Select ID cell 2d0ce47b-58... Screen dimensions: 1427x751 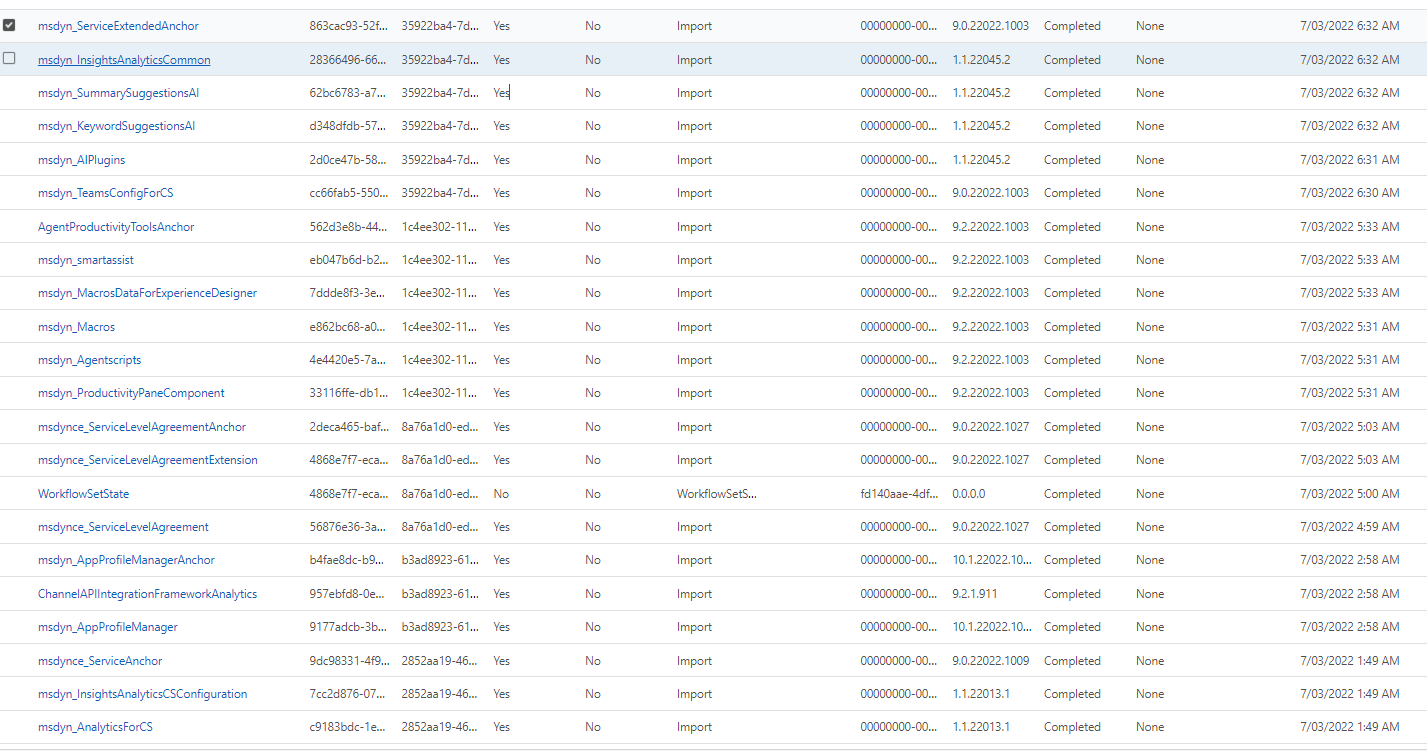pos(348,160)
